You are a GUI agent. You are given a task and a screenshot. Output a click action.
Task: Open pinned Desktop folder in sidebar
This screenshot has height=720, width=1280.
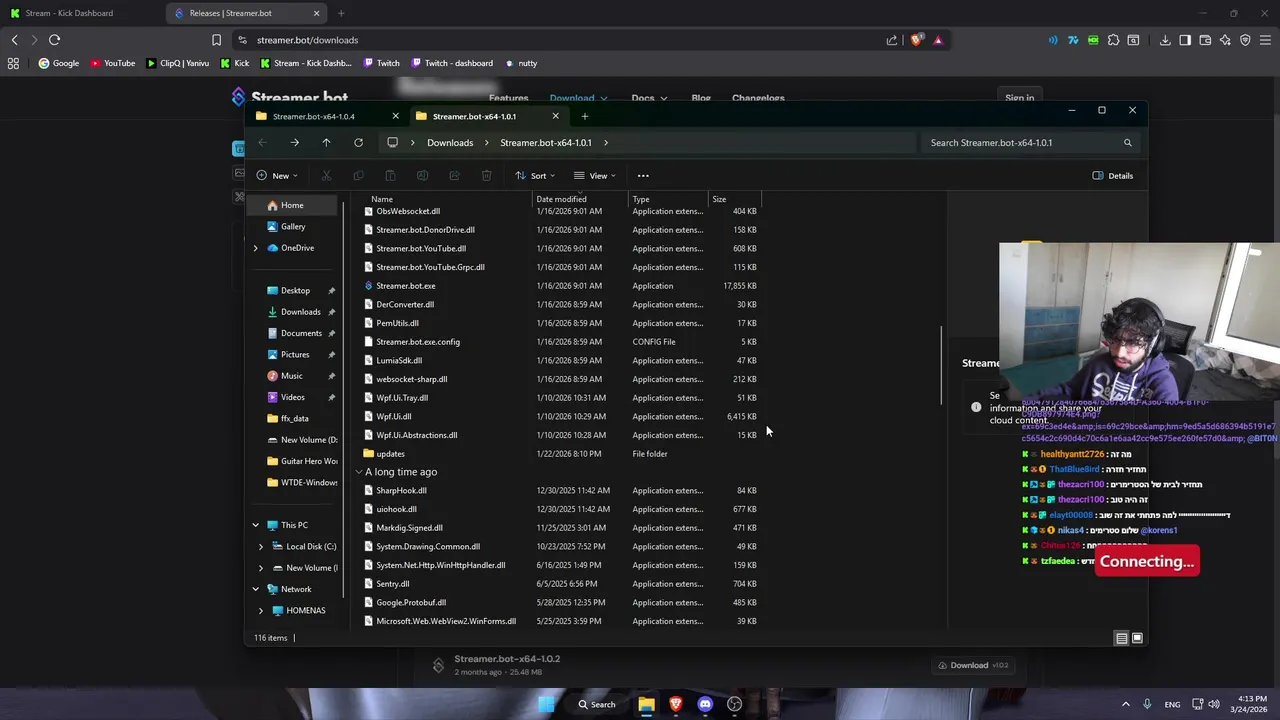tap(294, 291)
